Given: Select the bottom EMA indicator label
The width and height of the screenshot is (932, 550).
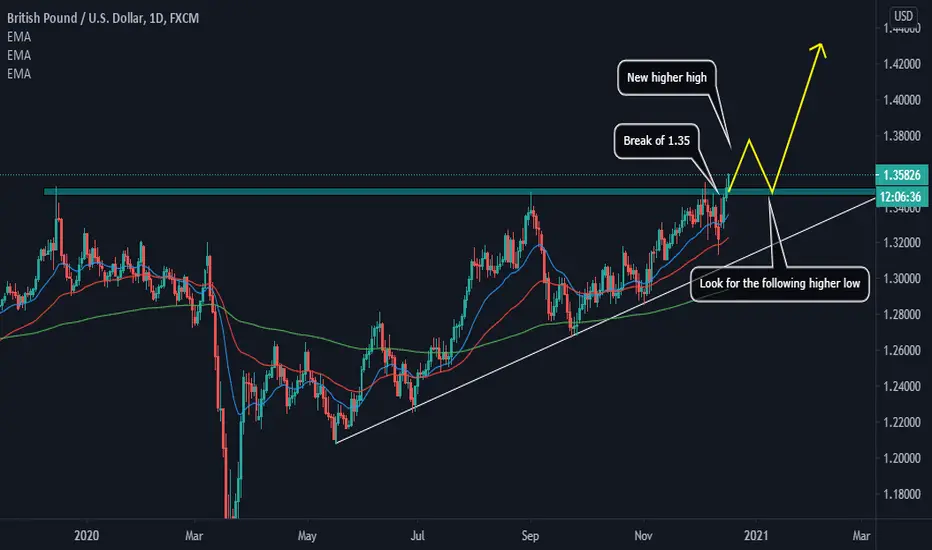Looking at the screenshot, I should 19,74.
